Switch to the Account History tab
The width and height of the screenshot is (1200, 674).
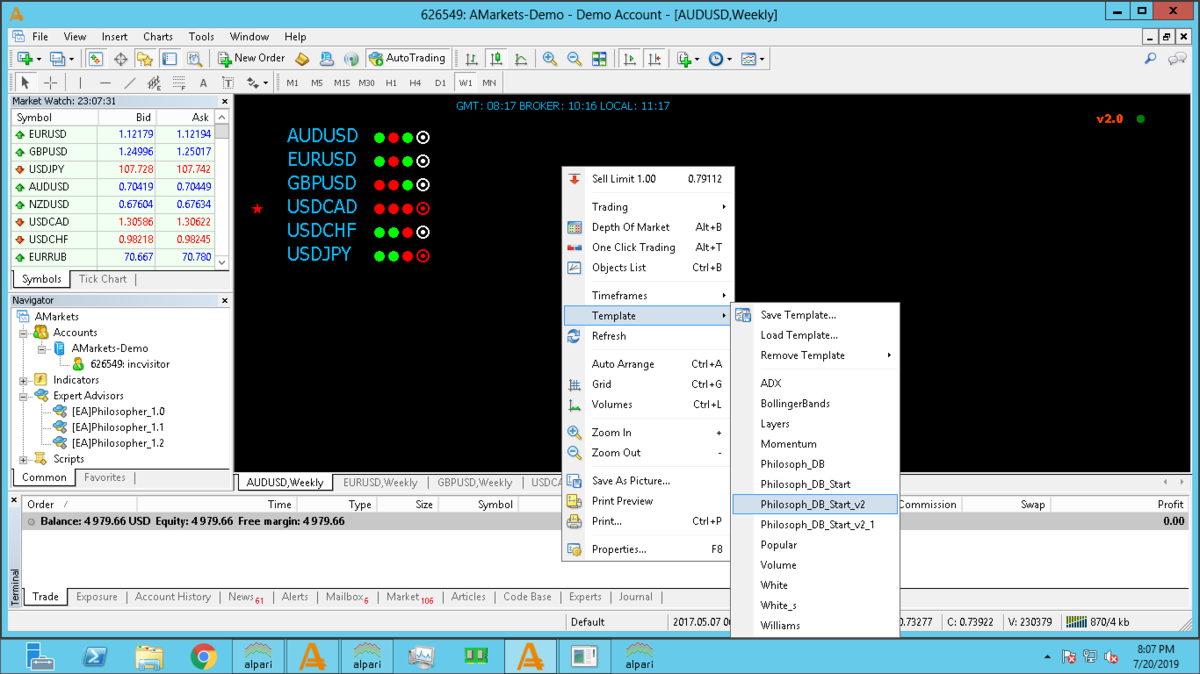pos(173,597)
